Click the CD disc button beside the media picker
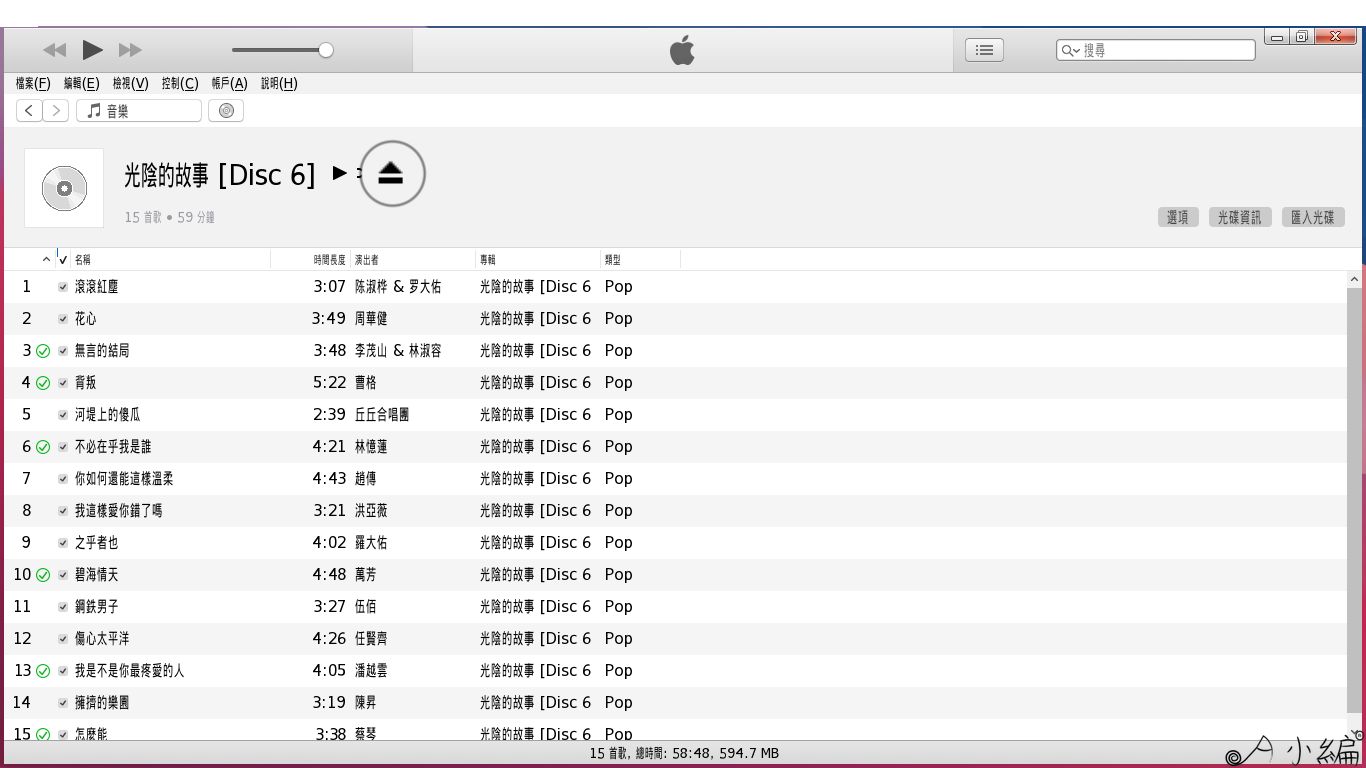 point(226,111)
